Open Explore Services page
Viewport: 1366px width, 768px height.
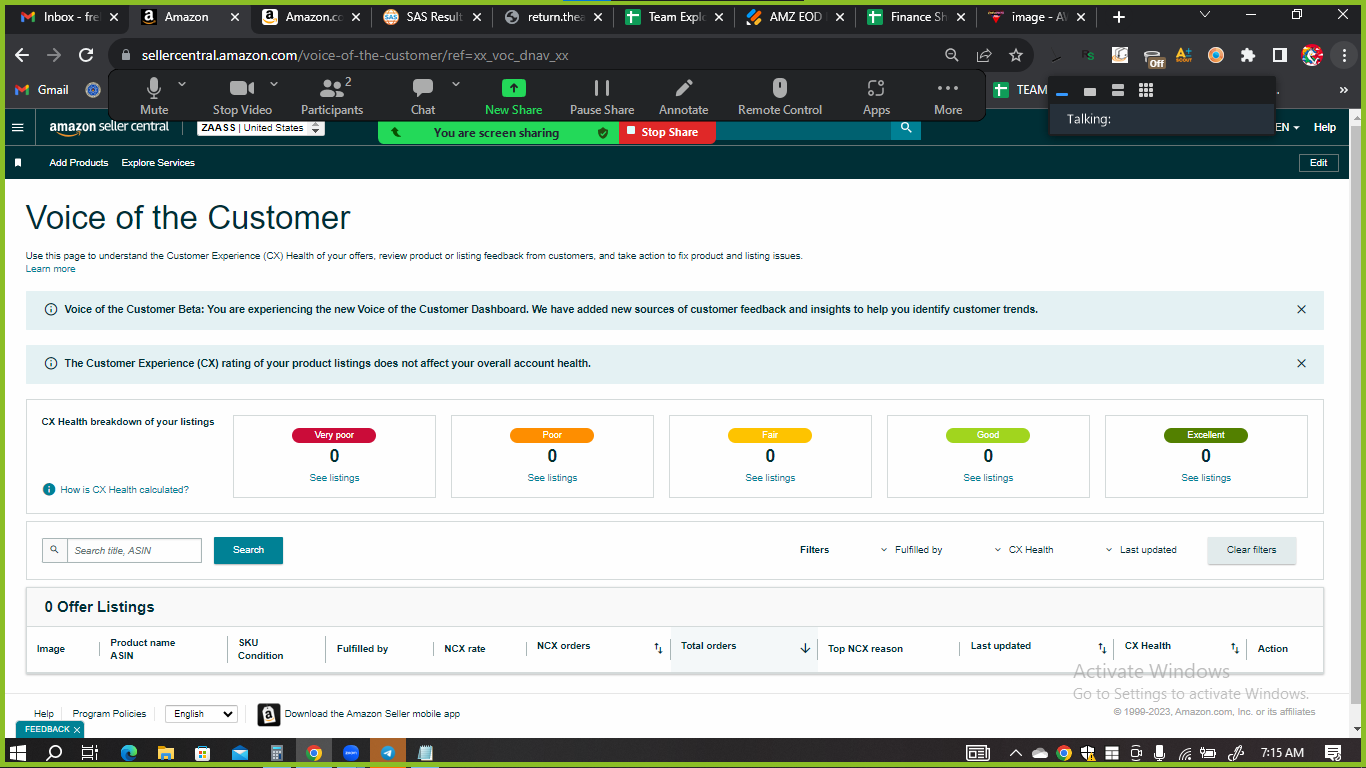tap(158, 163)
